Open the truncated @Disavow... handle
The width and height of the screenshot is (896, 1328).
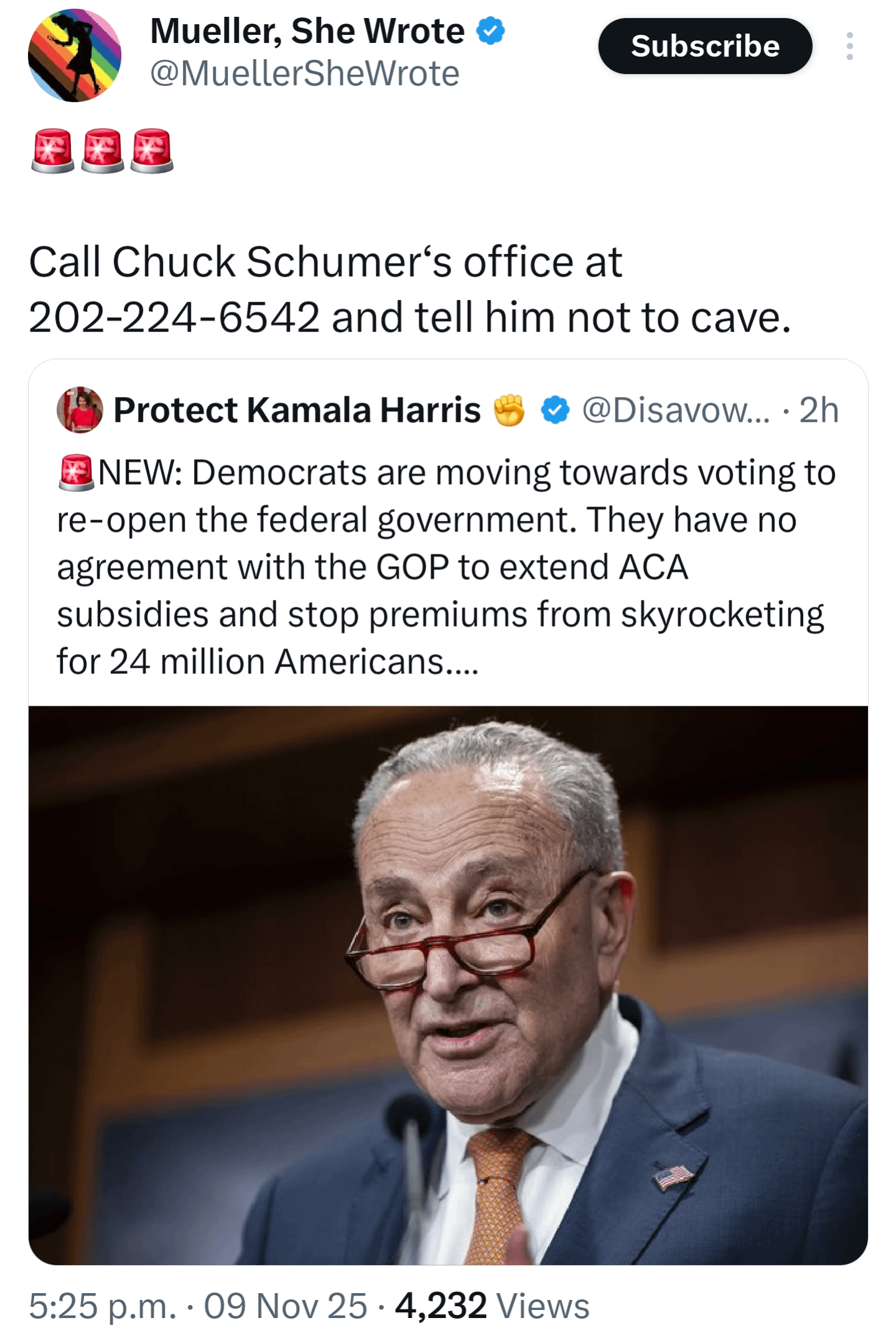pyautogui.click(x=676, y=410)
